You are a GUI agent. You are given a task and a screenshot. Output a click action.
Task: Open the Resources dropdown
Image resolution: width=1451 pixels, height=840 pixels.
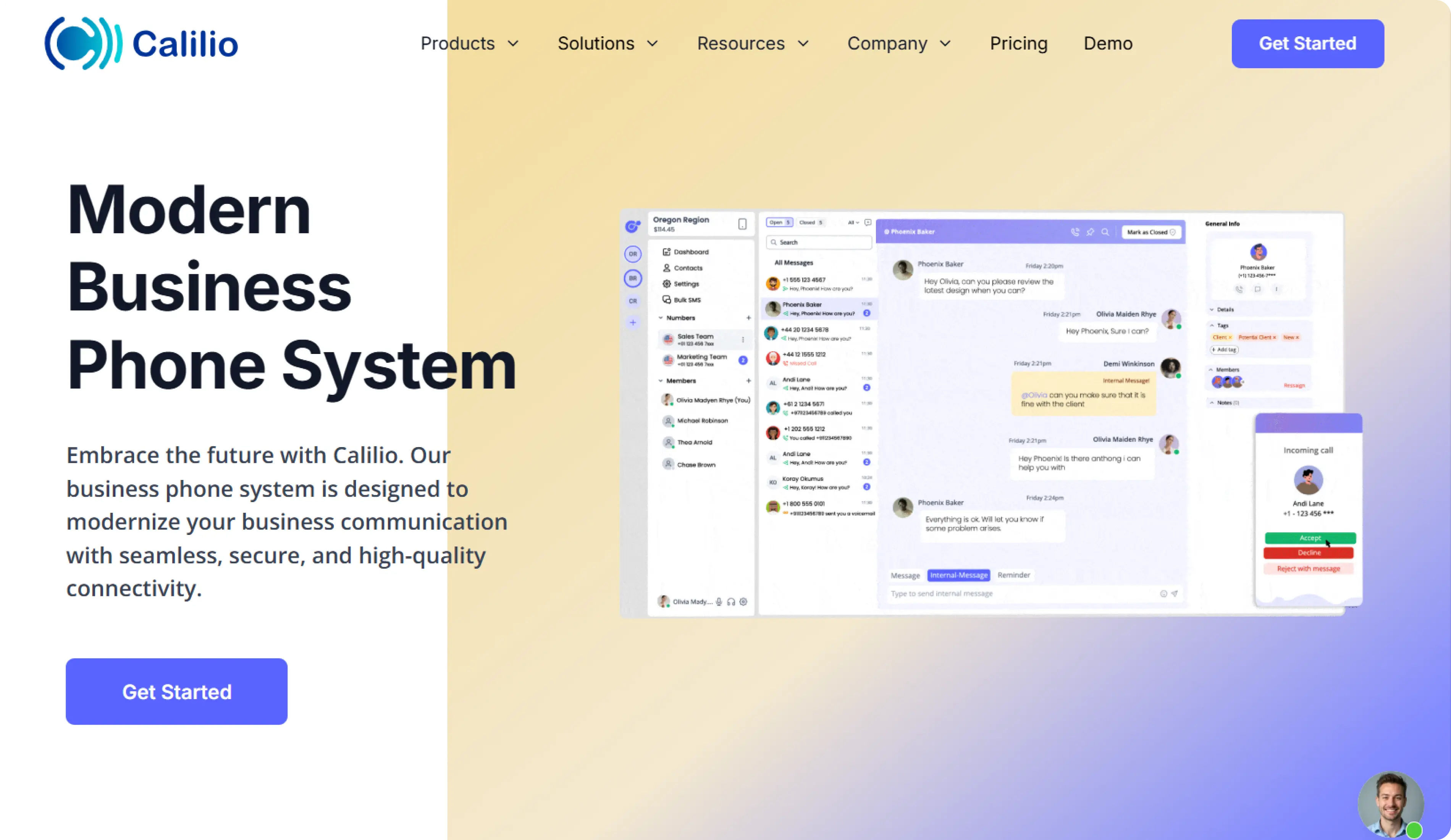pos(753,44)
